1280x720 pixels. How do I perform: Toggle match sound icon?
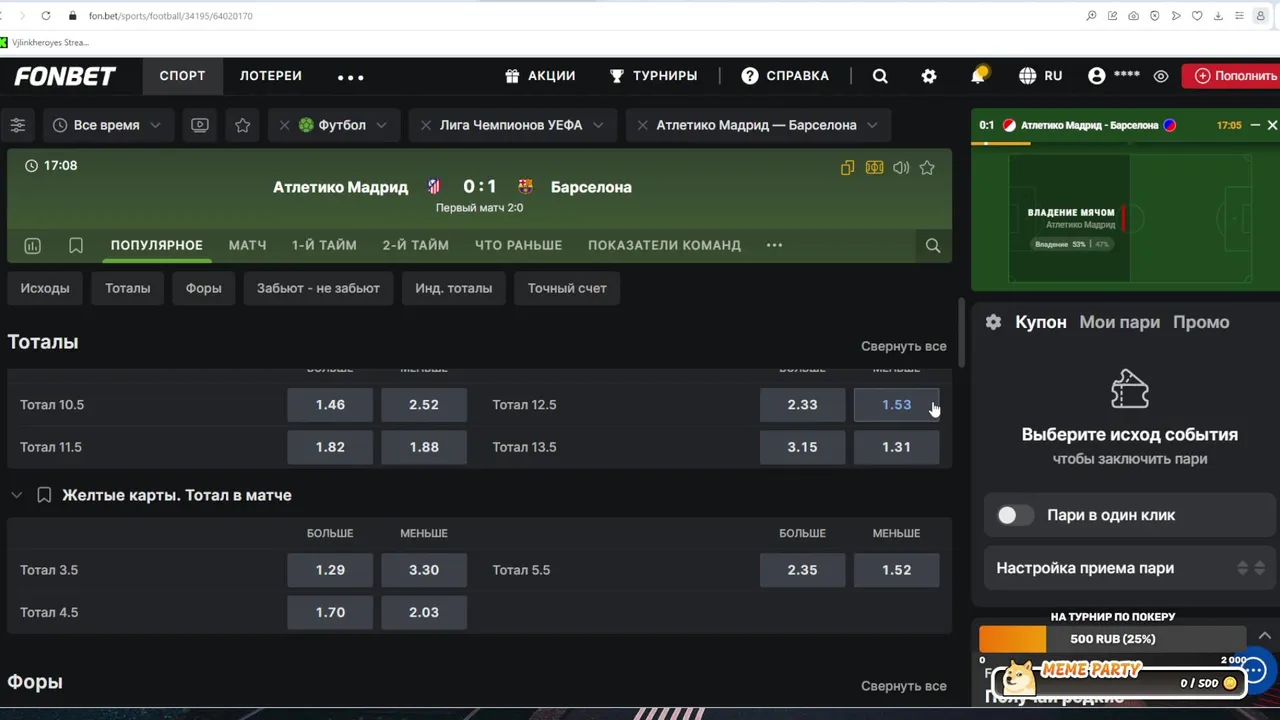901,168
